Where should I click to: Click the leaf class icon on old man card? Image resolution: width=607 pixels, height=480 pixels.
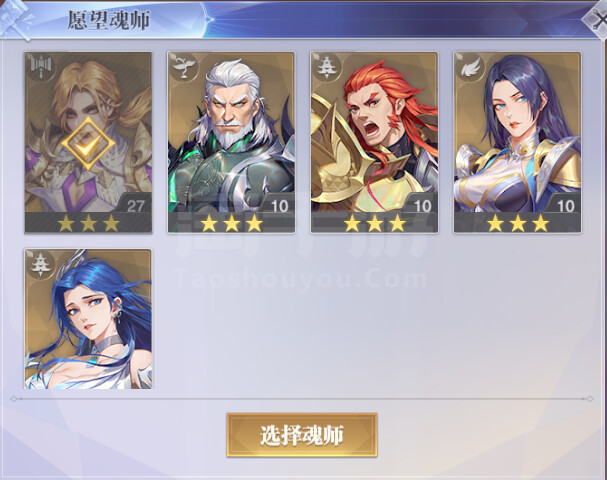coord(183,68)
